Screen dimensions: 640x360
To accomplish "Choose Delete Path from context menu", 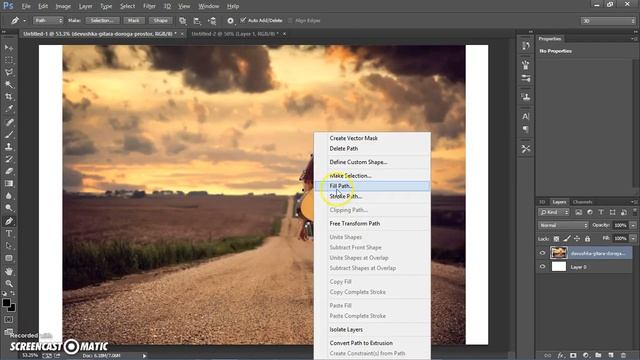I will 372,149.
